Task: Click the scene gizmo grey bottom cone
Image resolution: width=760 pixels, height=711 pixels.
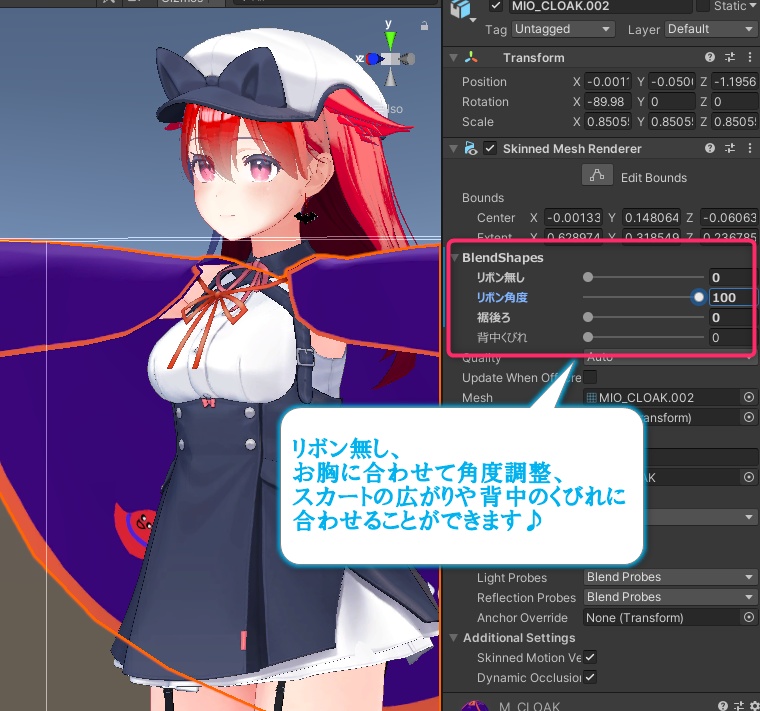Action: 390,77
